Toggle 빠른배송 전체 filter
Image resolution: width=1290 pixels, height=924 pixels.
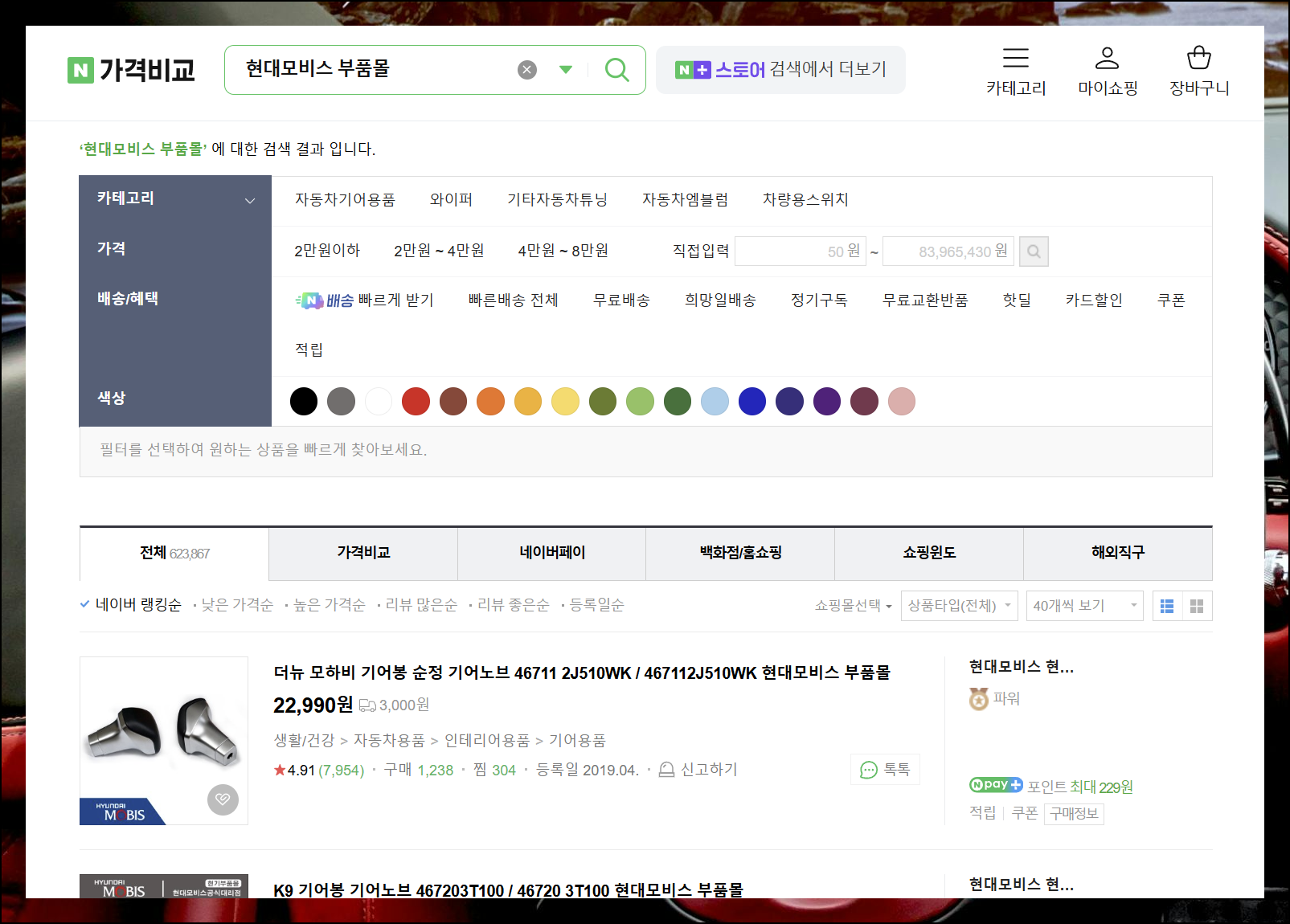tap(513, 301)
